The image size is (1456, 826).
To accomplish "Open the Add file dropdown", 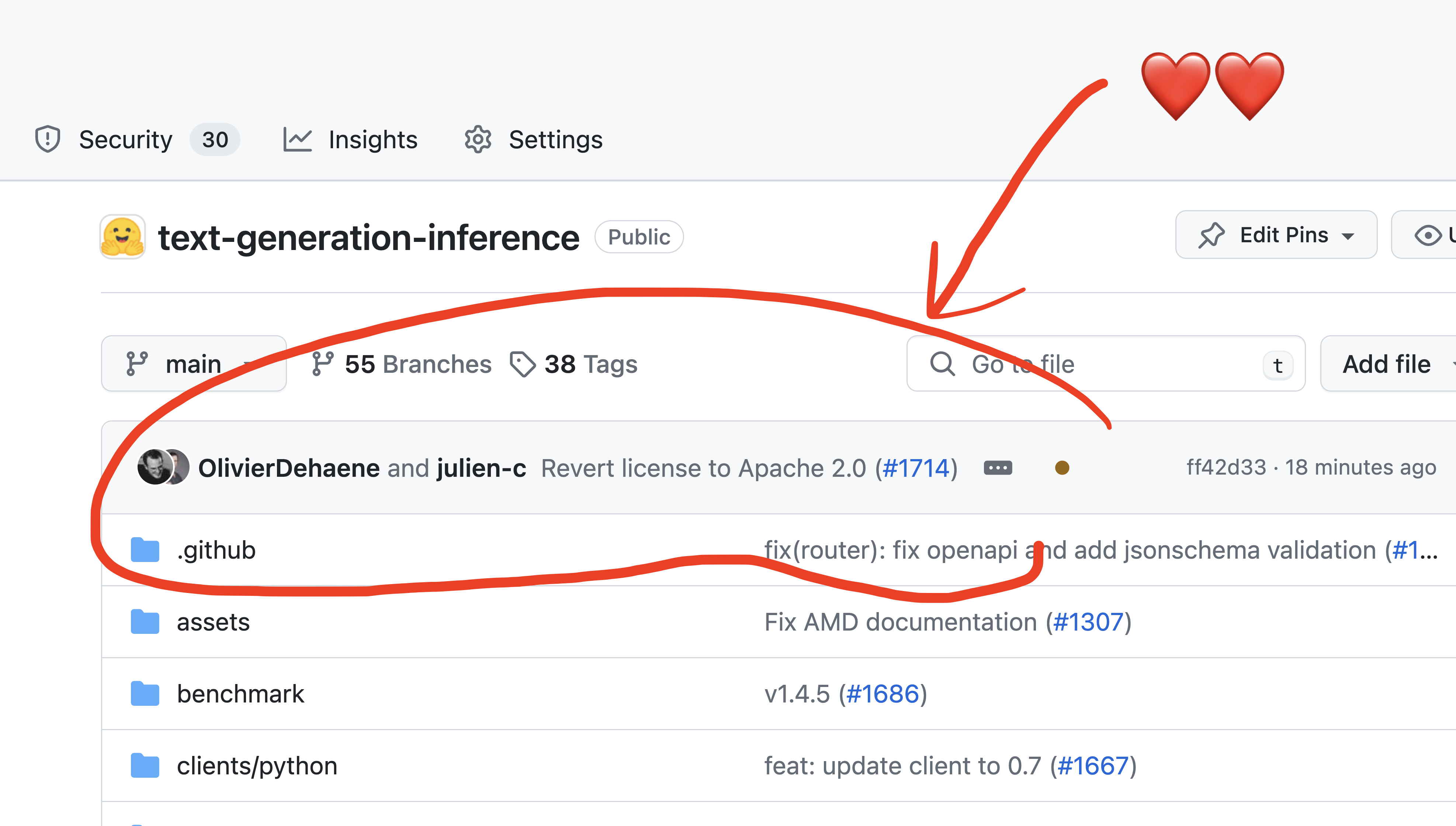I will 1387,364.
